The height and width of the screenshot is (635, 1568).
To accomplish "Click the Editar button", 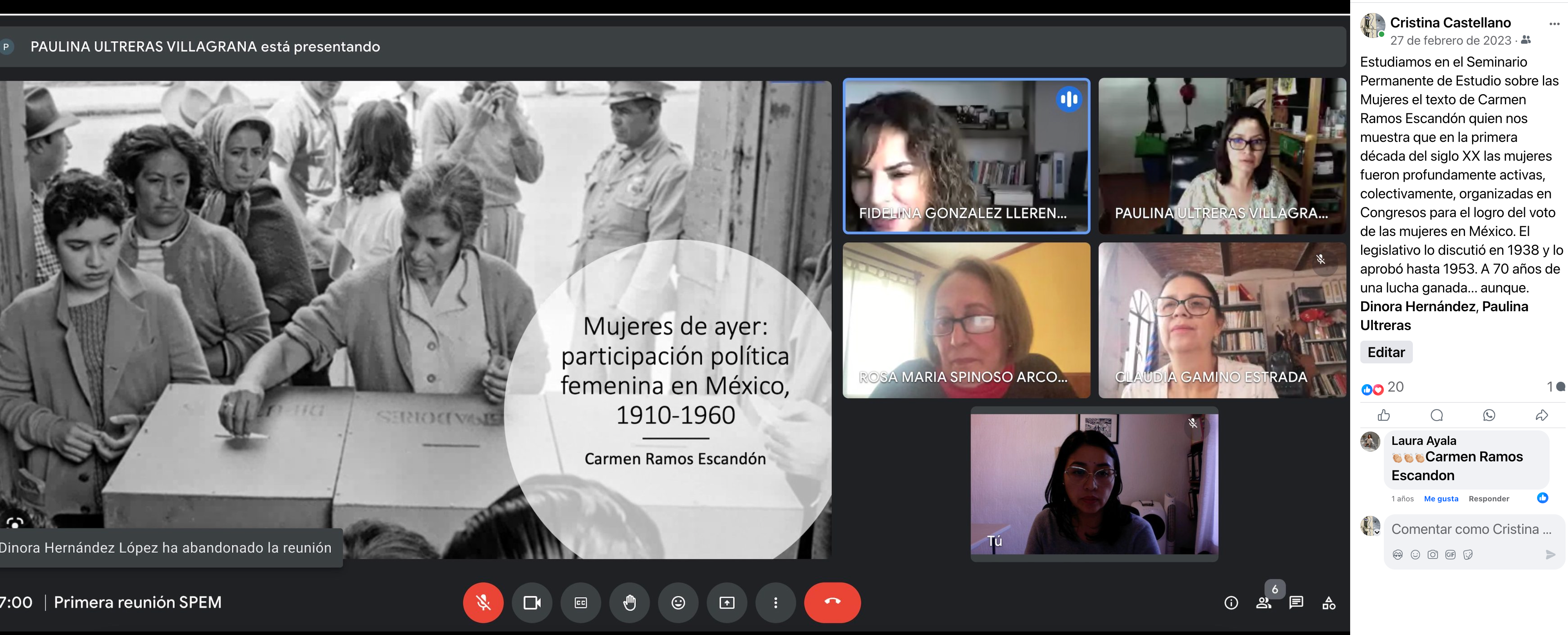I will pos(1386,352).
